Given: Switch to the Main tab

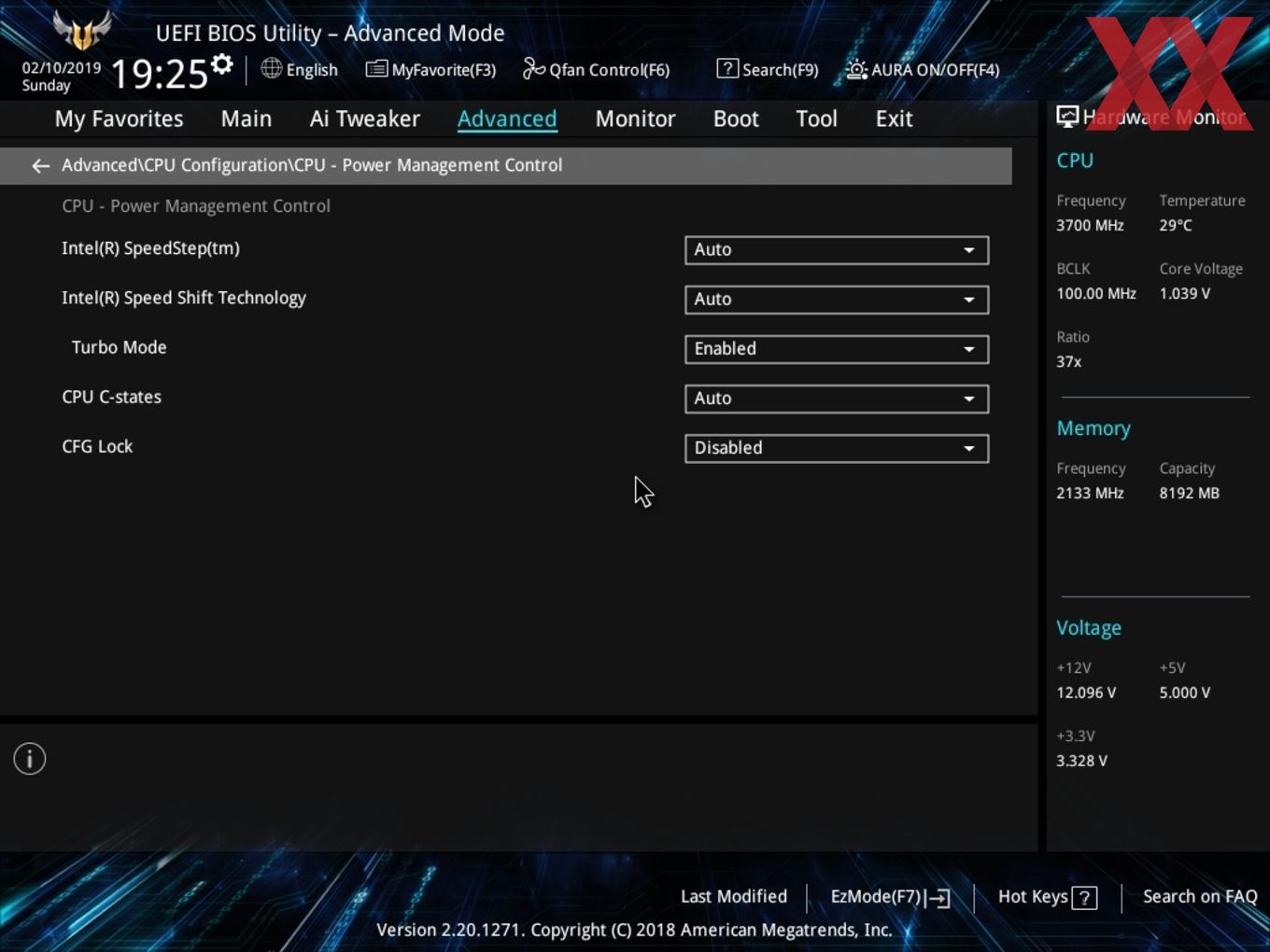Looking at the screenshot, I should click(x=247, y=119).
